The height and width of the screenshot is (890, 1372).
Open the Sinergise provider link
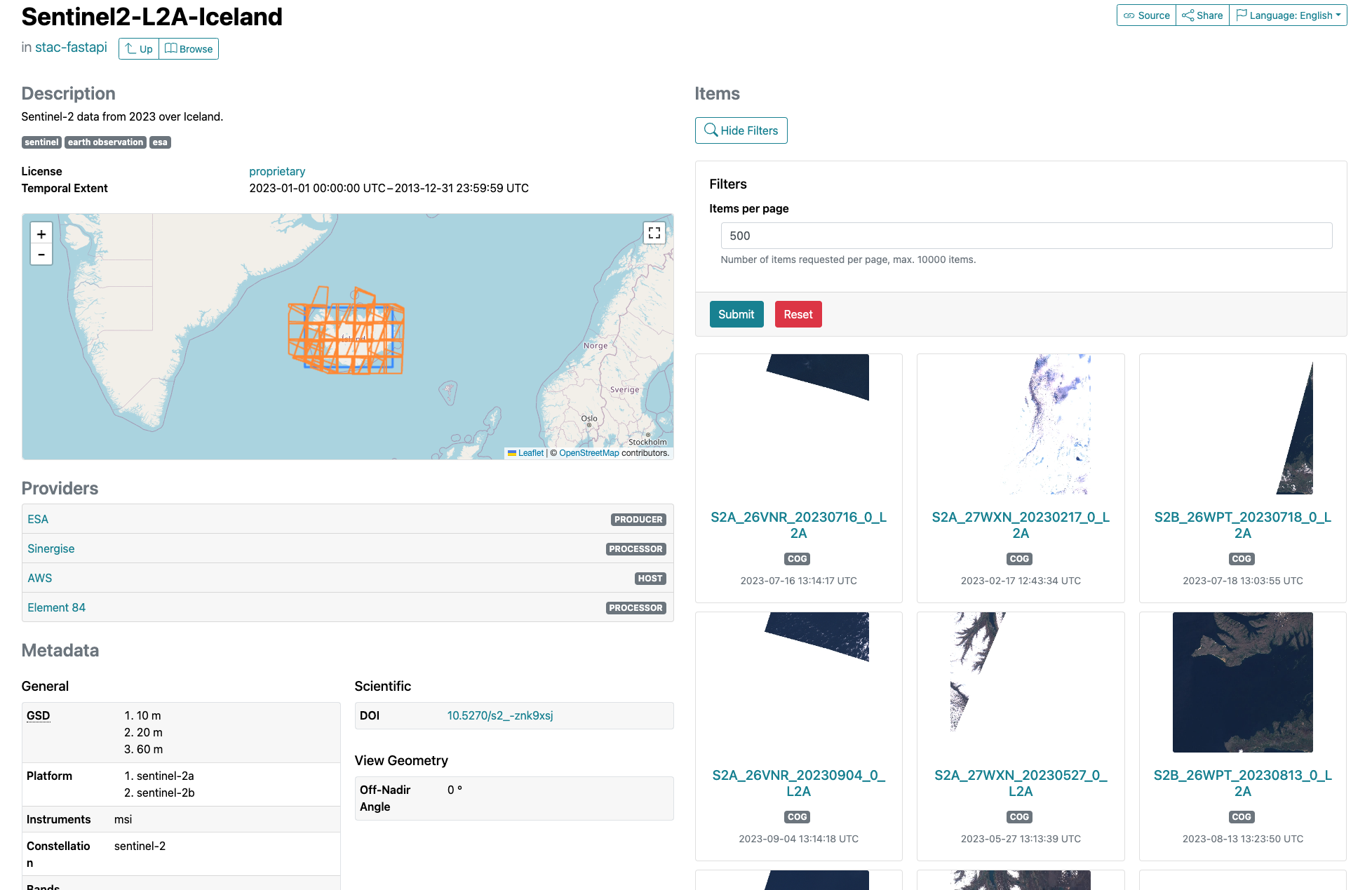[x=51, y=548]
